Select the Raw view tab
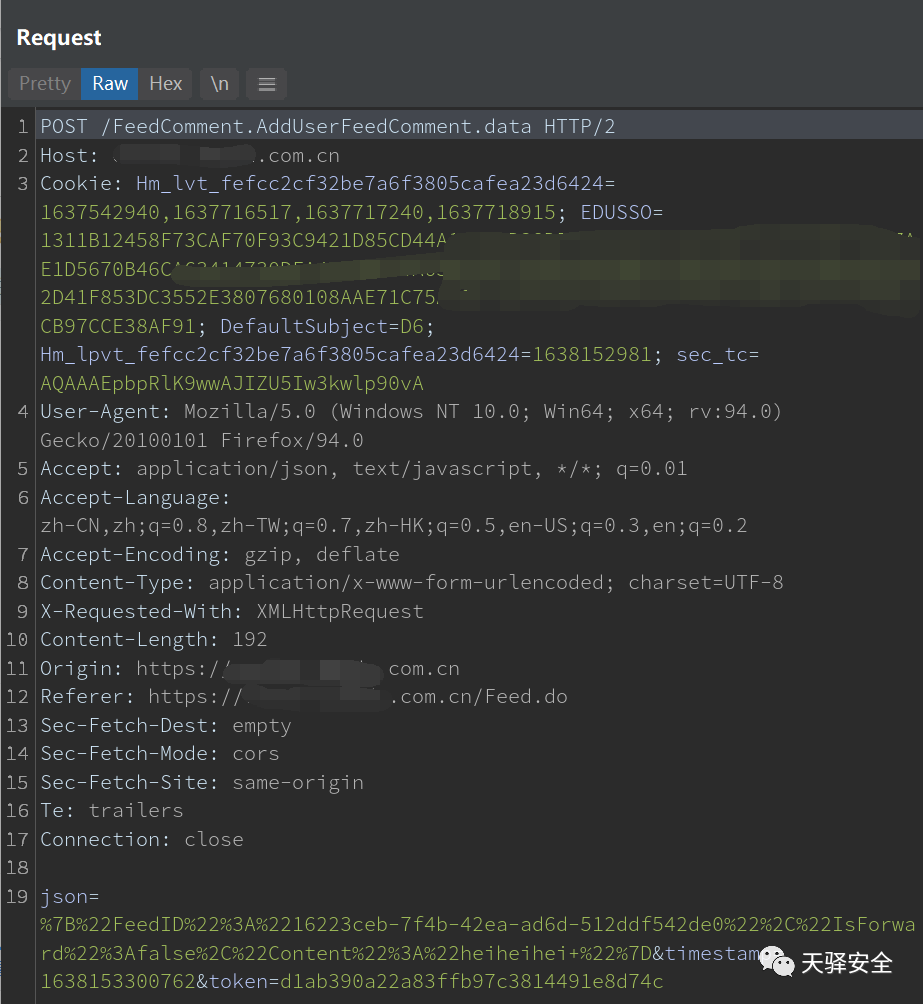The height and width of the screenshot is (1004, 923). (110, 84)
